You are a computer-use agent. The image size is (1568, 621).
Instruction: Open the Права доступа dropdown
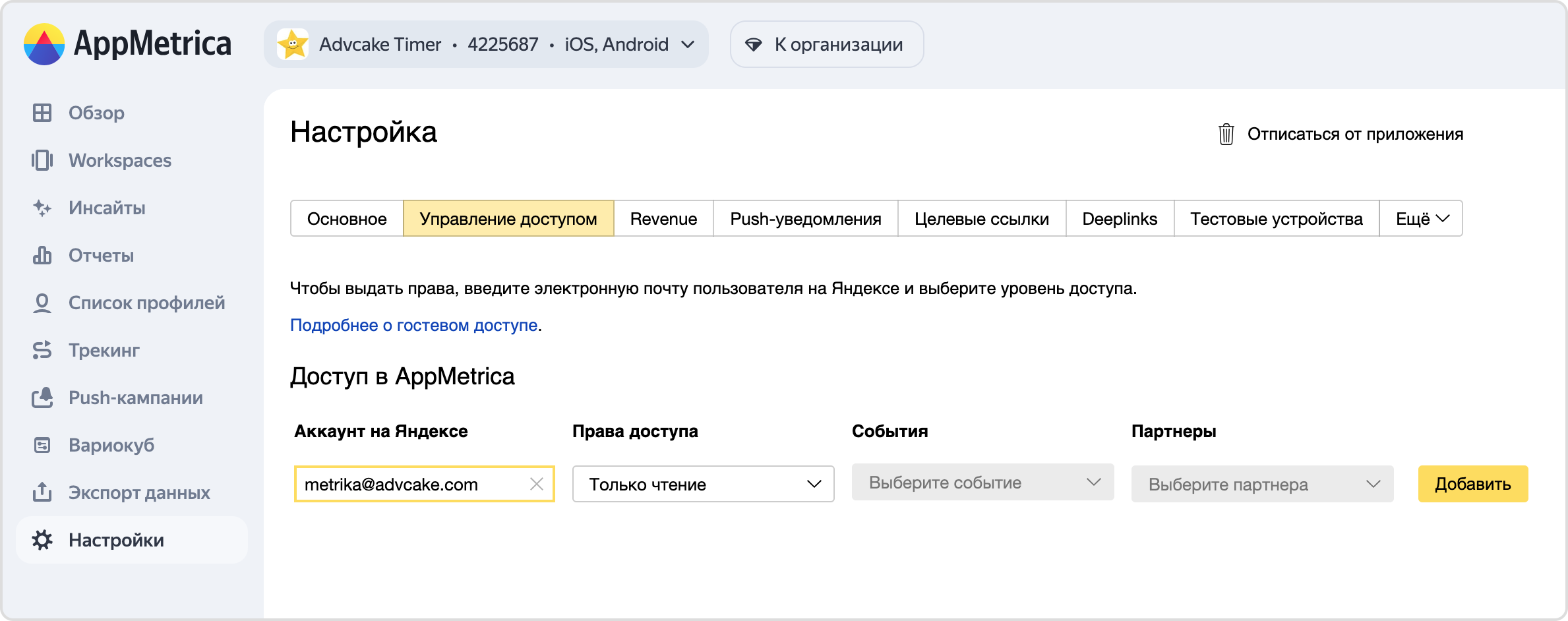pos(704,484)
